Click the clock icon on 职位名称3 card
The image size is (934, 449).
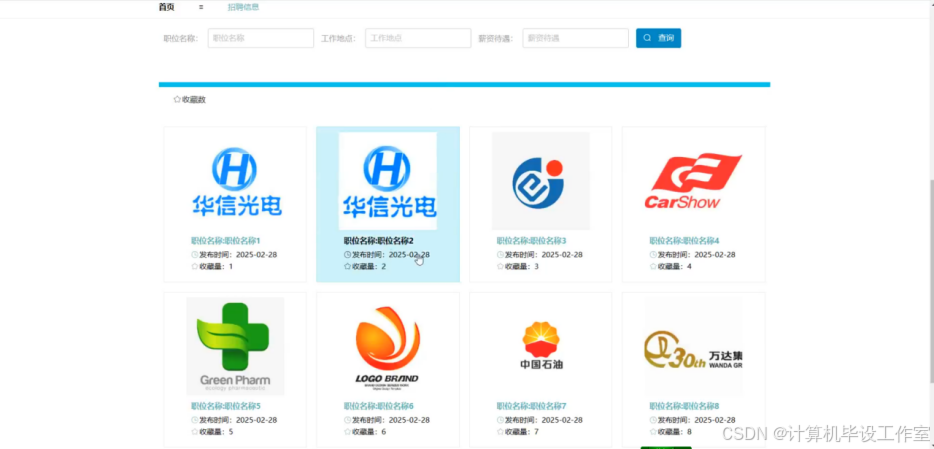point(500,255)
